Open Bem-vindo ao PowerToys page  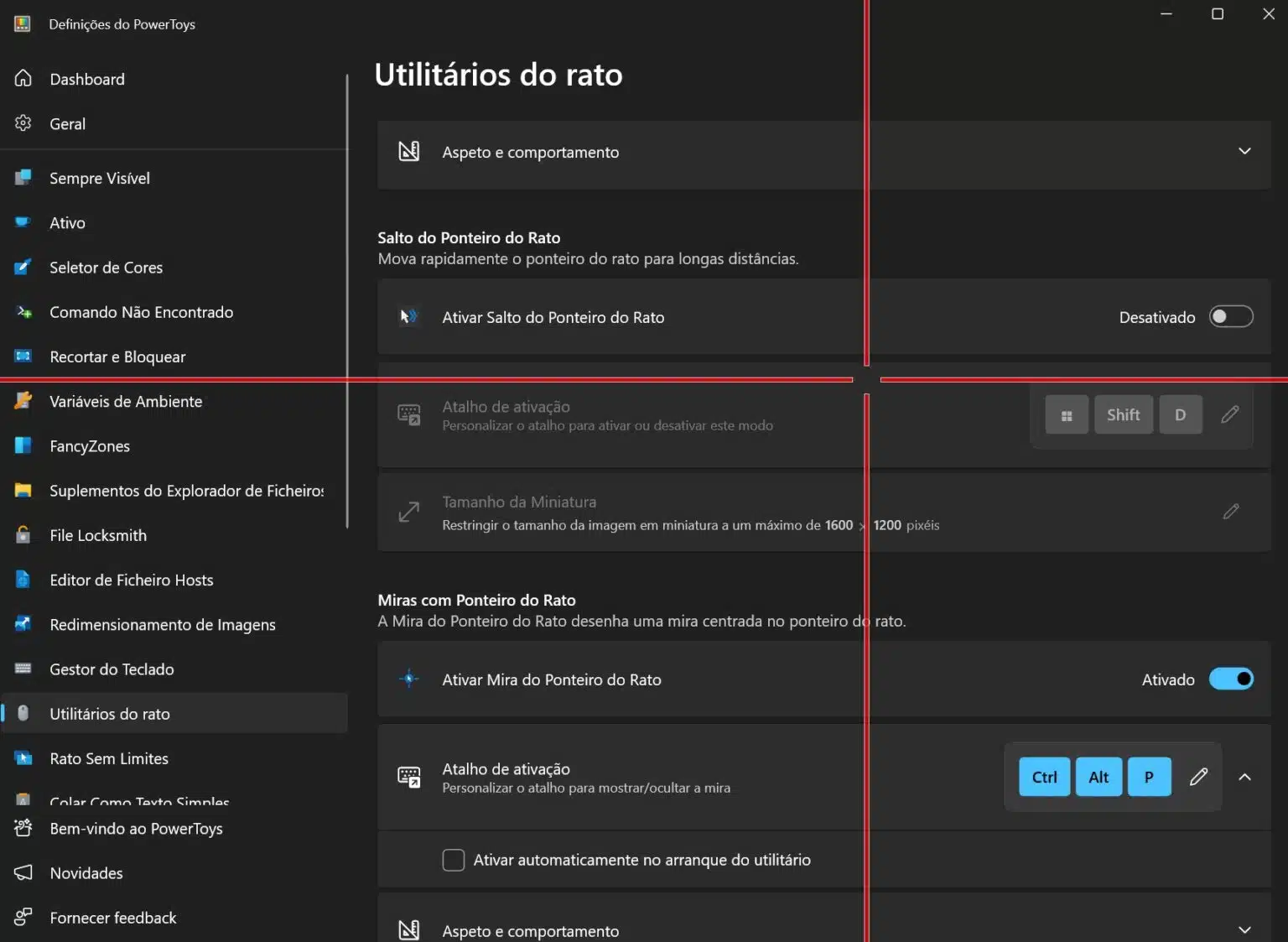tap(174, 828)
